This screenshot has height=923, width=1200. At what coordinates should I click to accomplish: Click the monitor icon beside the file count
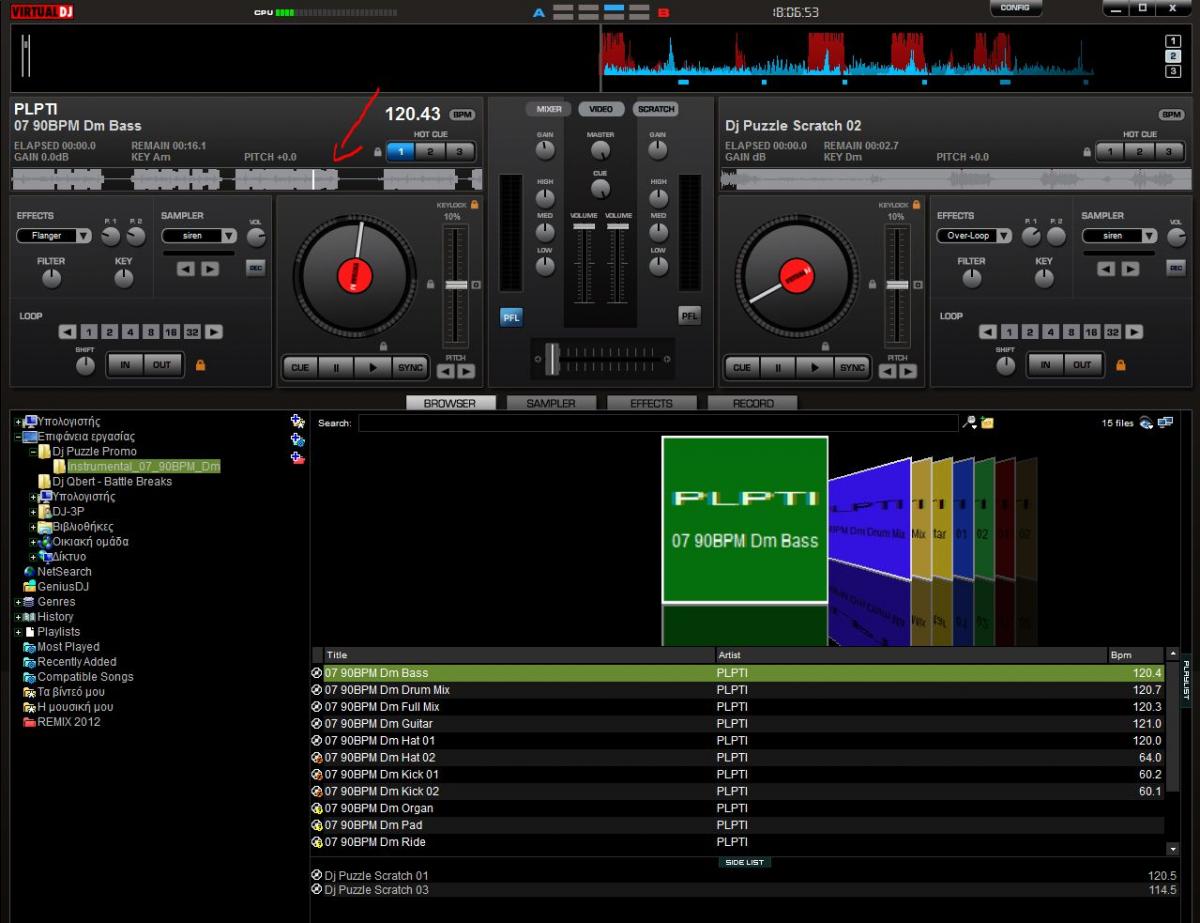(1165, 423)
